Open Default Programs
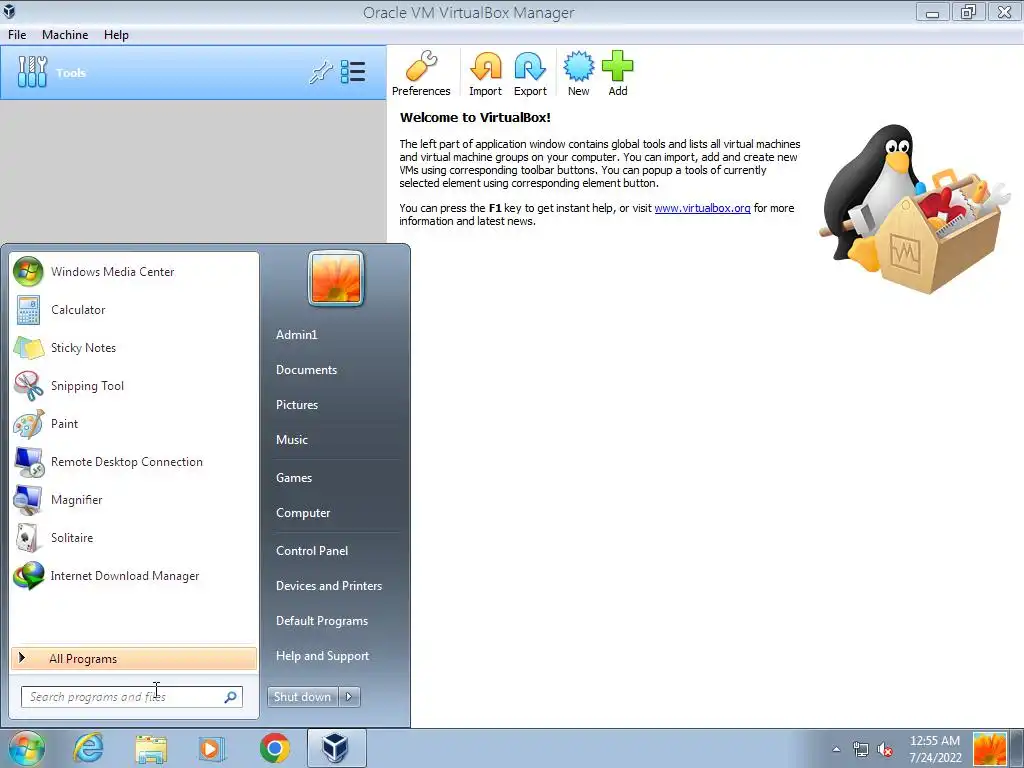Screen dimensions: 1024x768 click(x=322, y=621)
